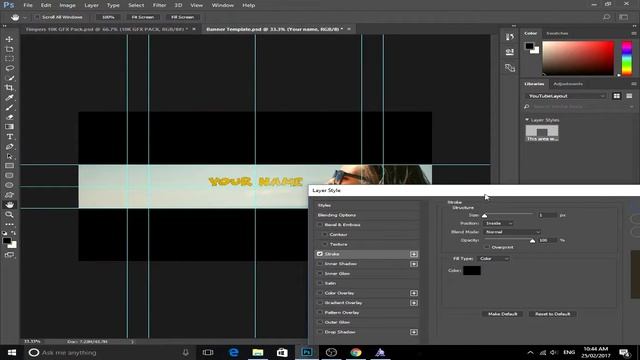The width and height of the screenshot is (640, 360).
Task: Open the Hand tool preset picker arrow
Action: (x=24, y=18)
